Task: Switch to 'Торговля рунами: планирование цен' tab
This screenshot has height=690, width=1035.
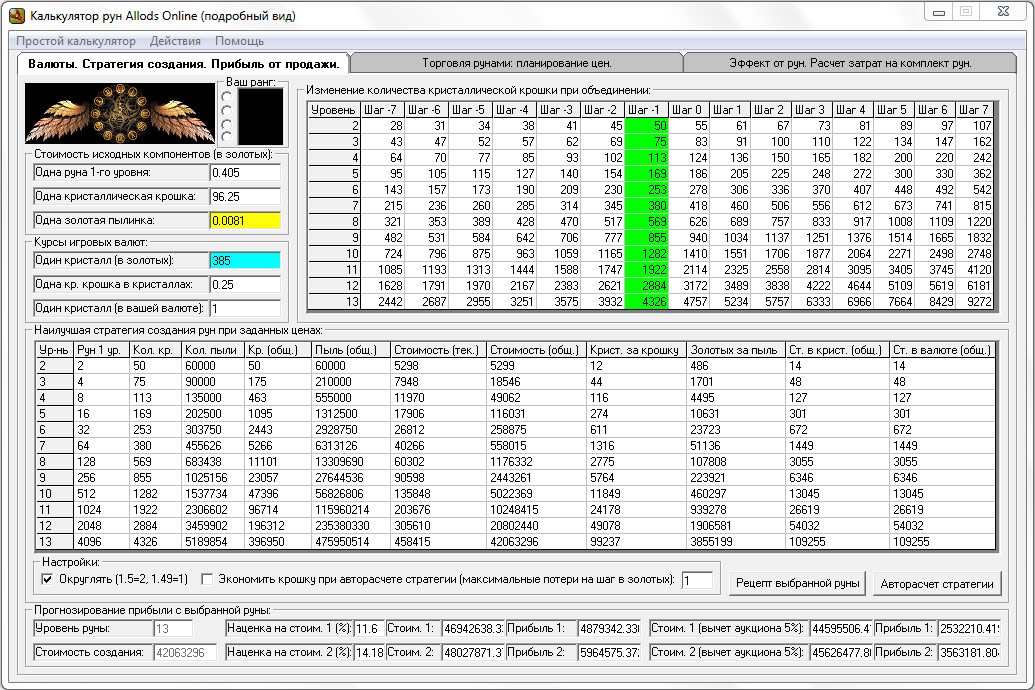Action: click(515, 63)
